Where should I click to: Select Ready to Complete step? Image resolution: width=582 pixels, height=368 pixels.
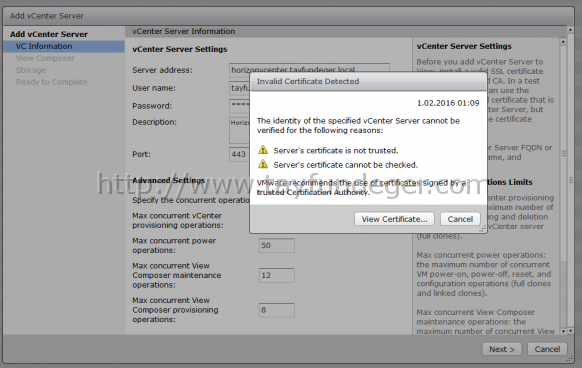click(52, 82)
